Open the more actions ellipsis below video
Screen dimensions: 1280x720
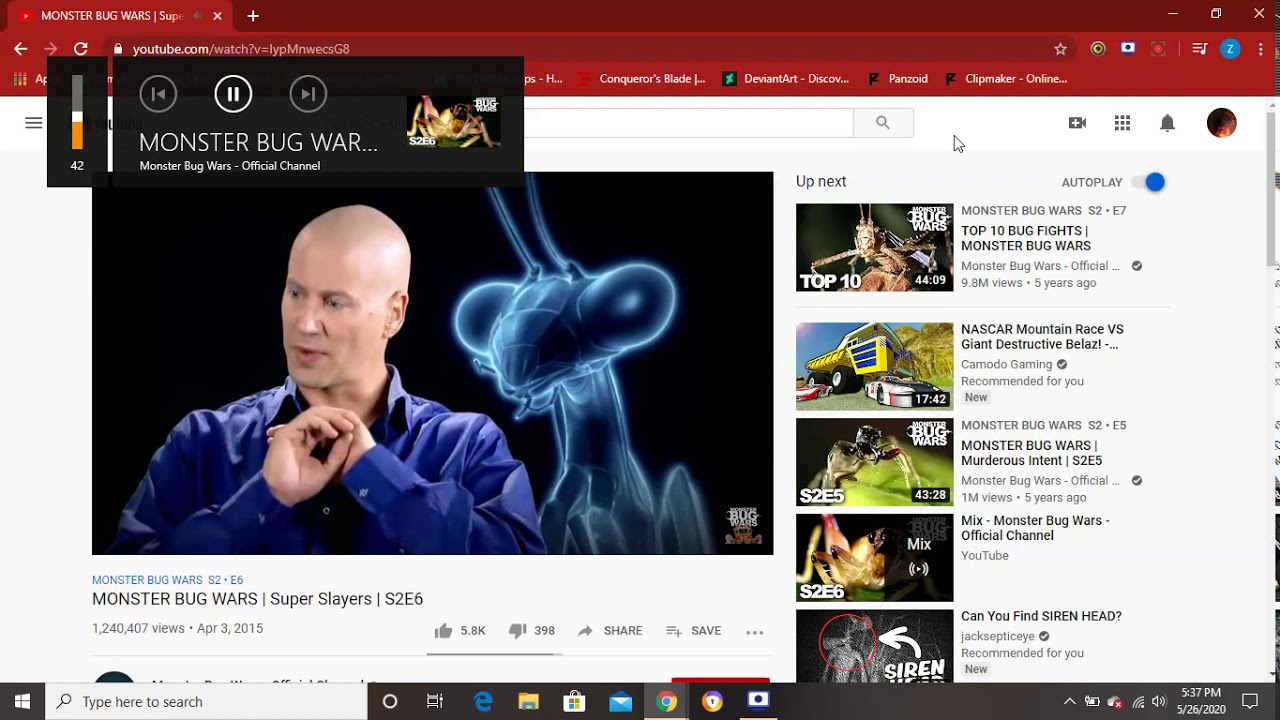pos(755,632)
